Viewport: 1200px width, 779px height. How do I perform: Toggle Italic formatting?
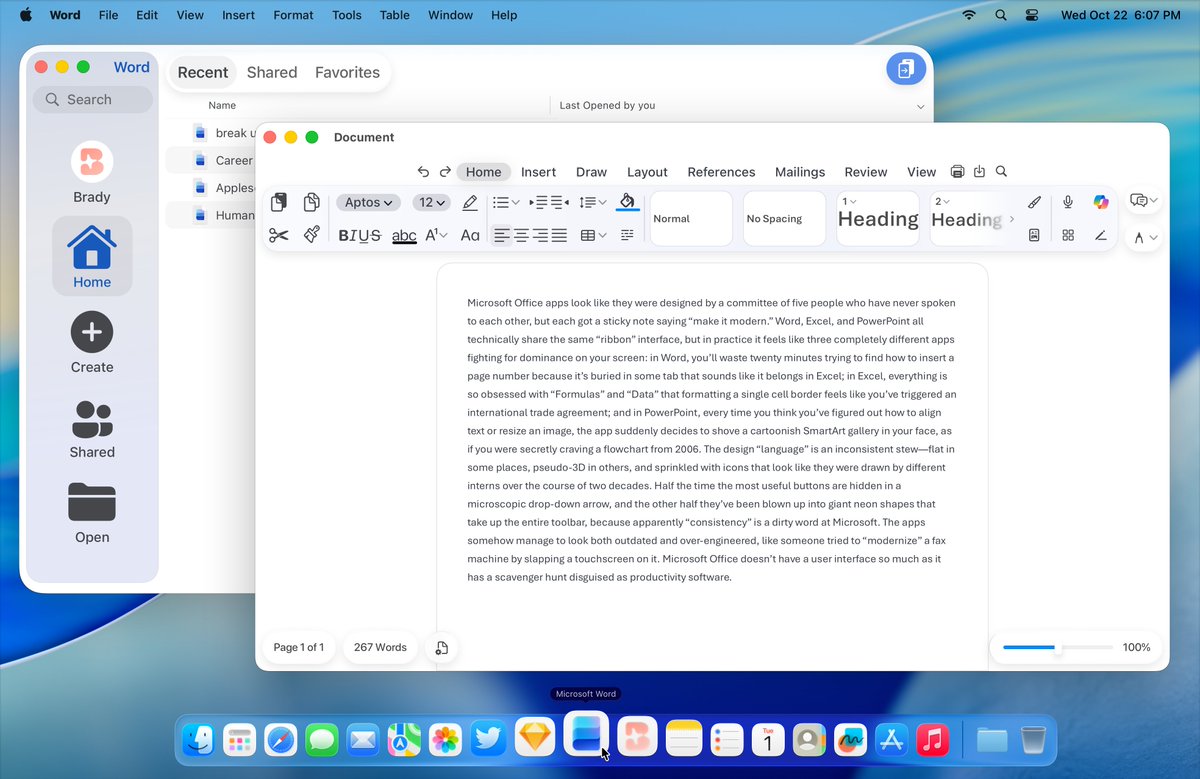pyautogui.click(x=353, y=236)
